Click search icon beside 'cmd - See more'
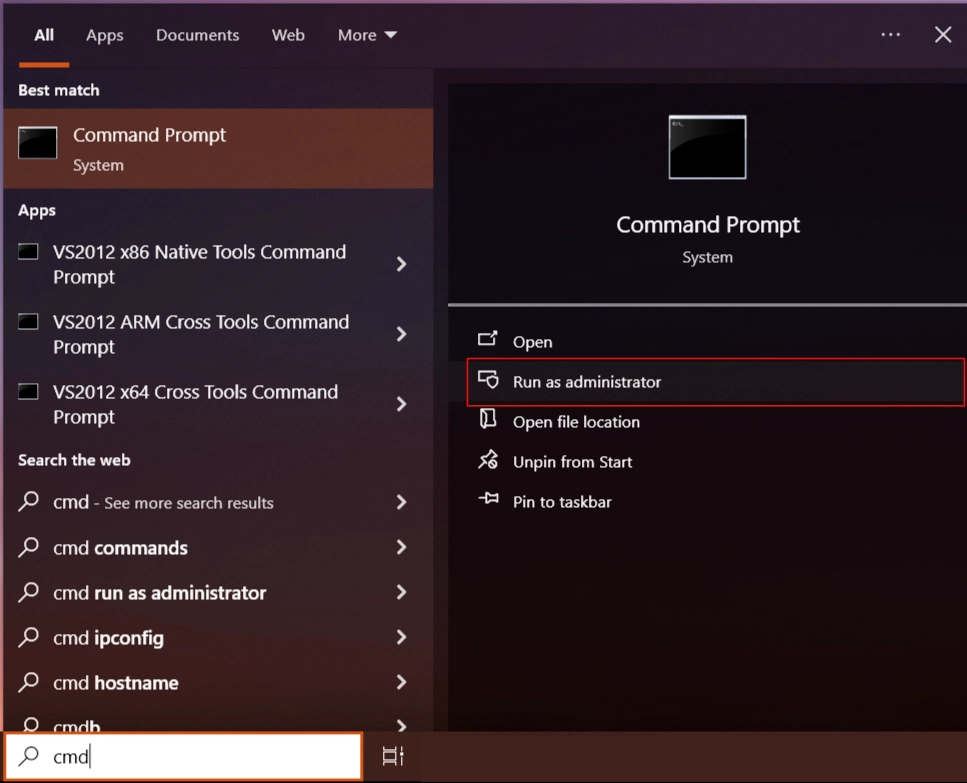 29,501
